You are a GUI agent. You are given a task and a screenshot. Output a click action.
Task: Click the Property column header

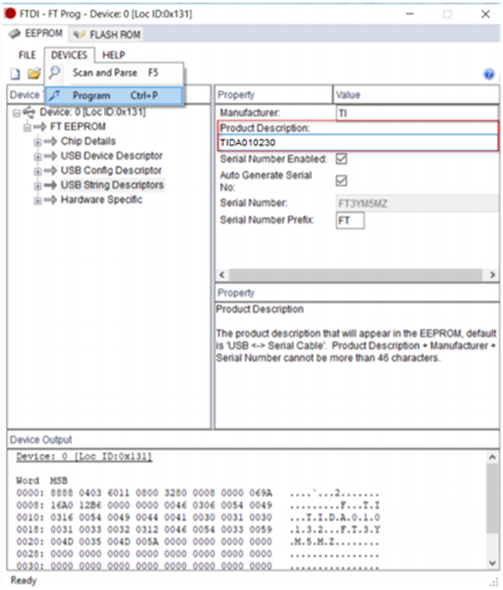click(x=274, y=95)
